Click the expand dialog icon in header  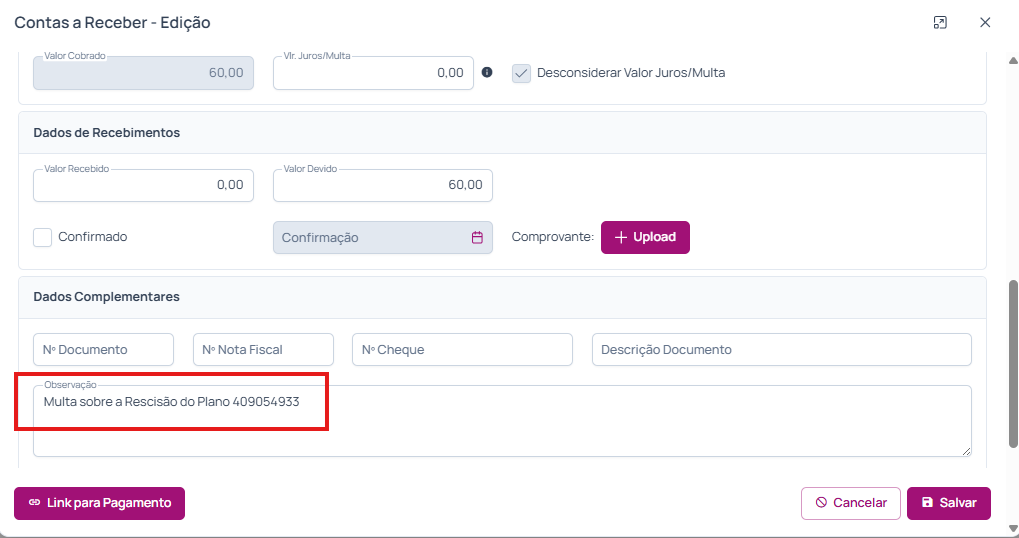click(940, 22)
